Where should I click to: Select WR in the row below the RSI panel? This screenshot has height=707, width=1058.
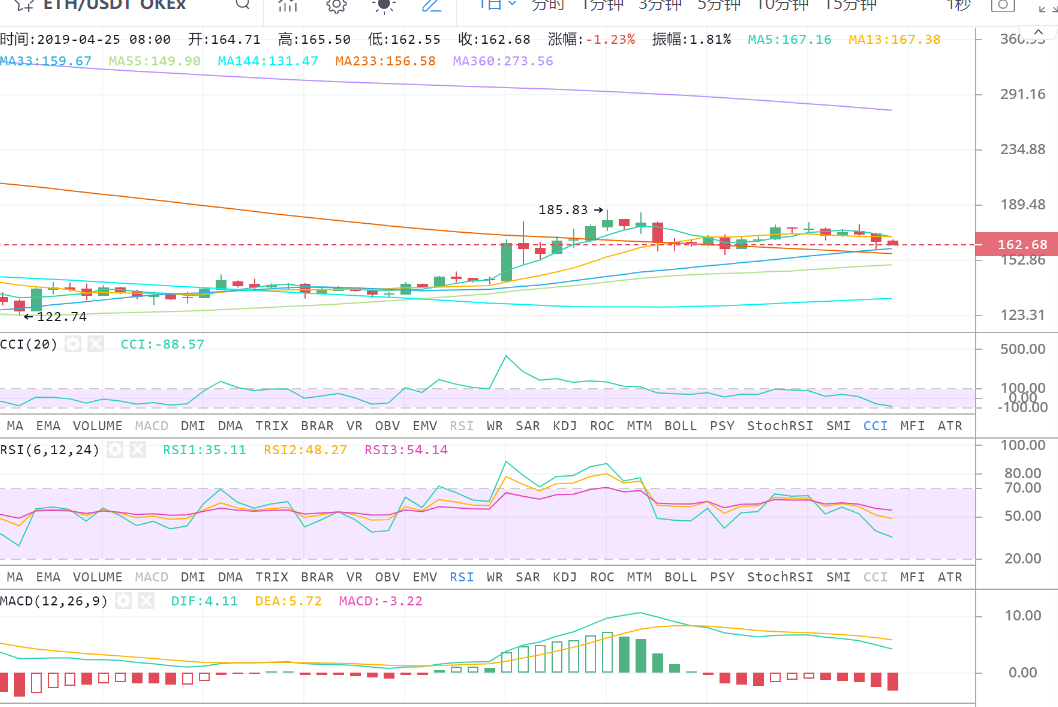[x=495, y=577]
